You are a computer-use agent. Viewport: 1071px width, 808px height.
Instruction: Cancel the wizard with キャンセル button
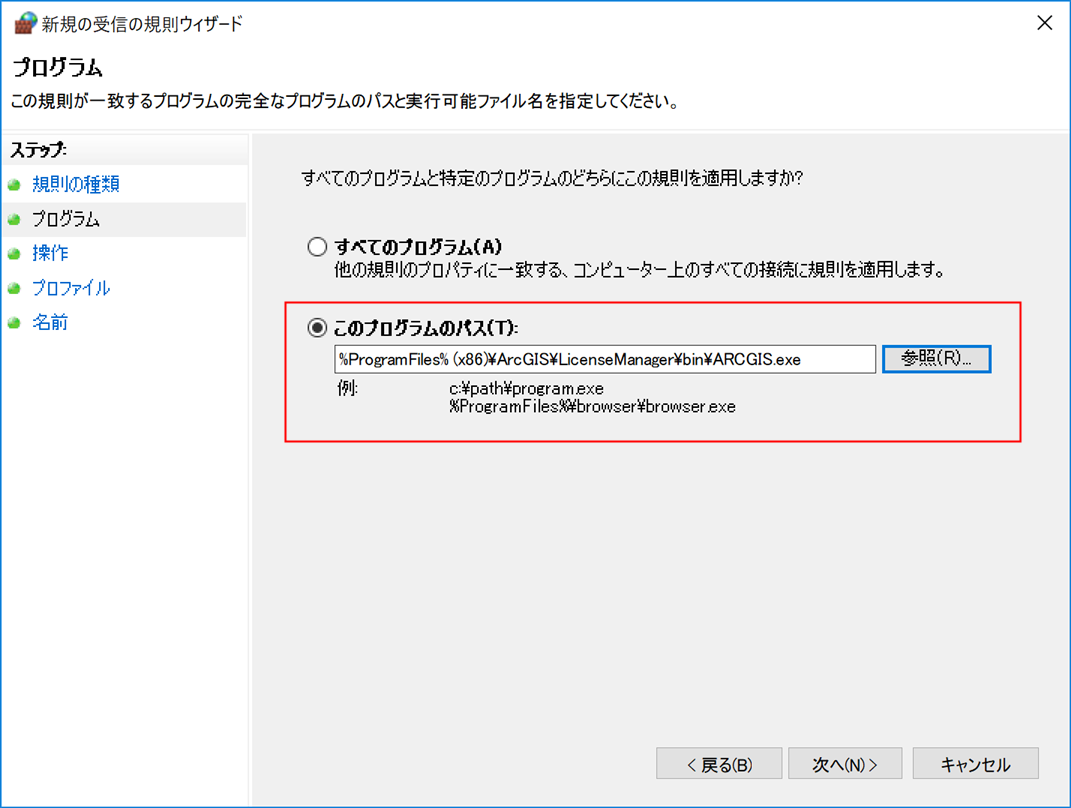[x=975, y=765]
